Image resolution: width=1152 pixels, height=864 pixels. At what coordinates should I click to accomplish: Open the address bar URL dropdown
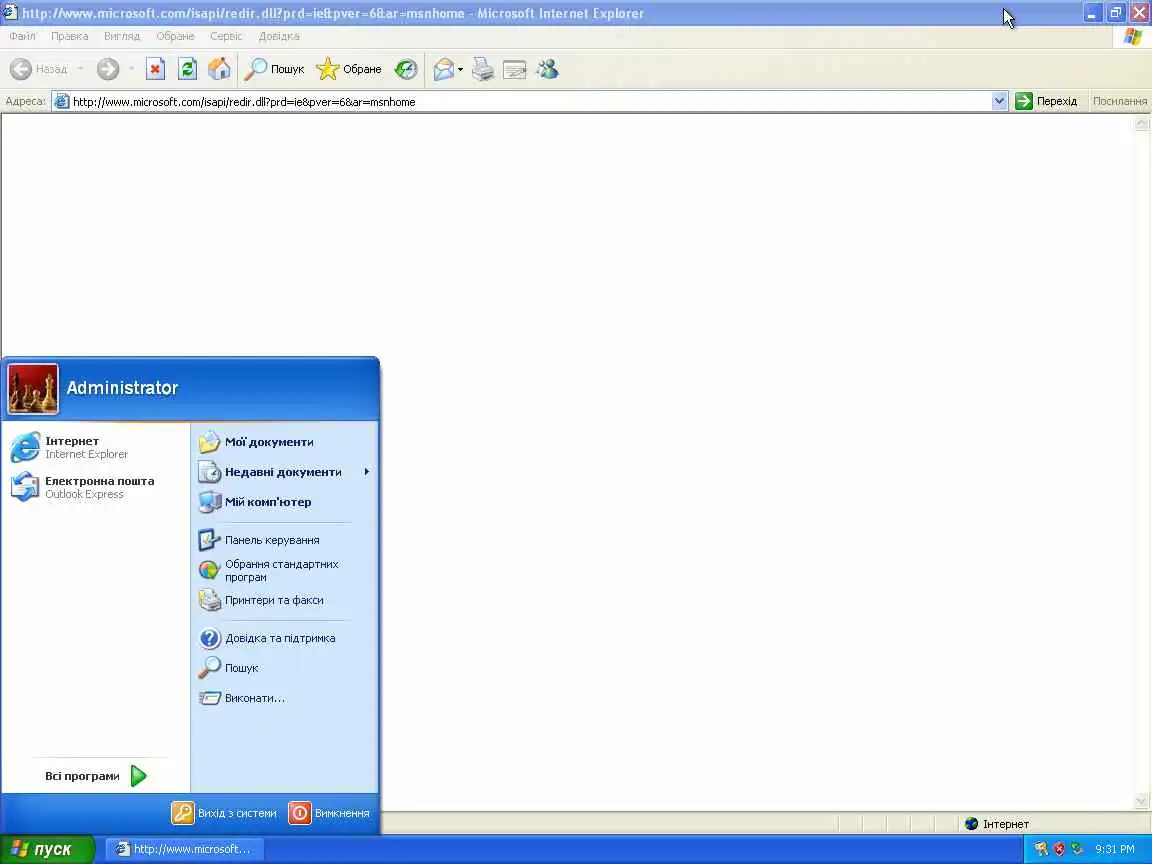click(x=999, y=101)
